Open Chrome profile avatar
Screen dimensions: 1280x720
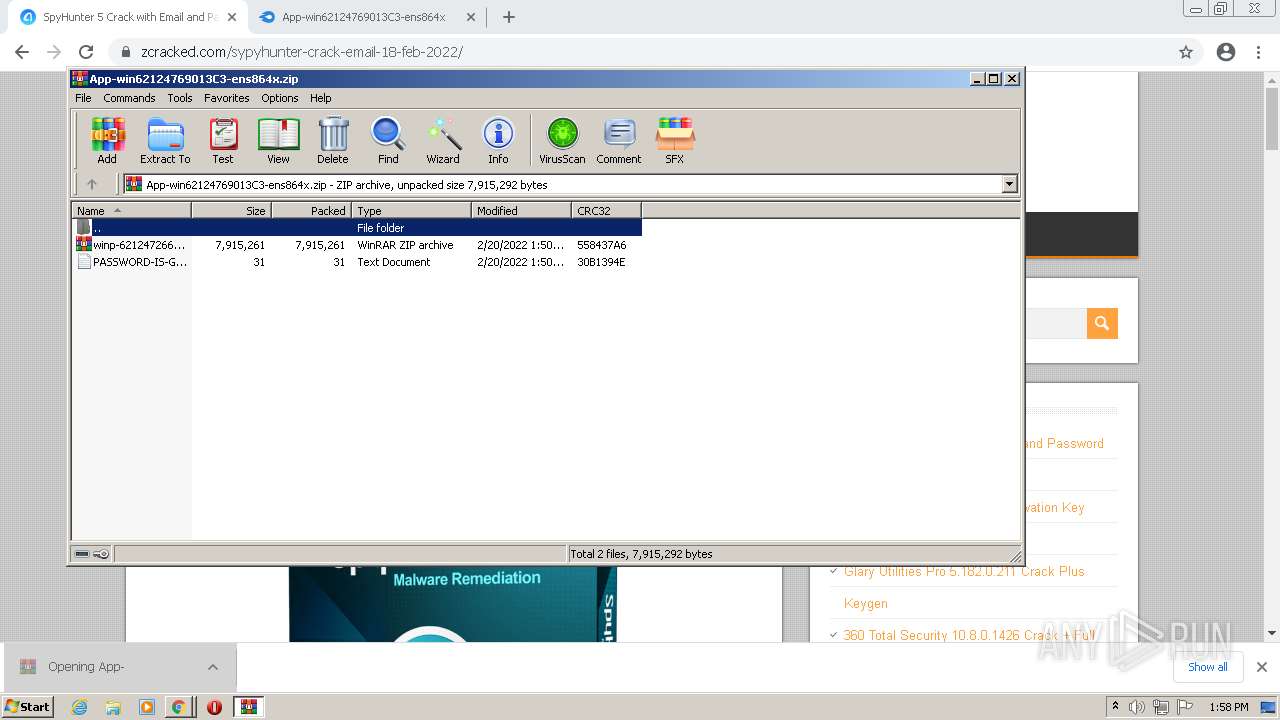(x=1226, y=52)
